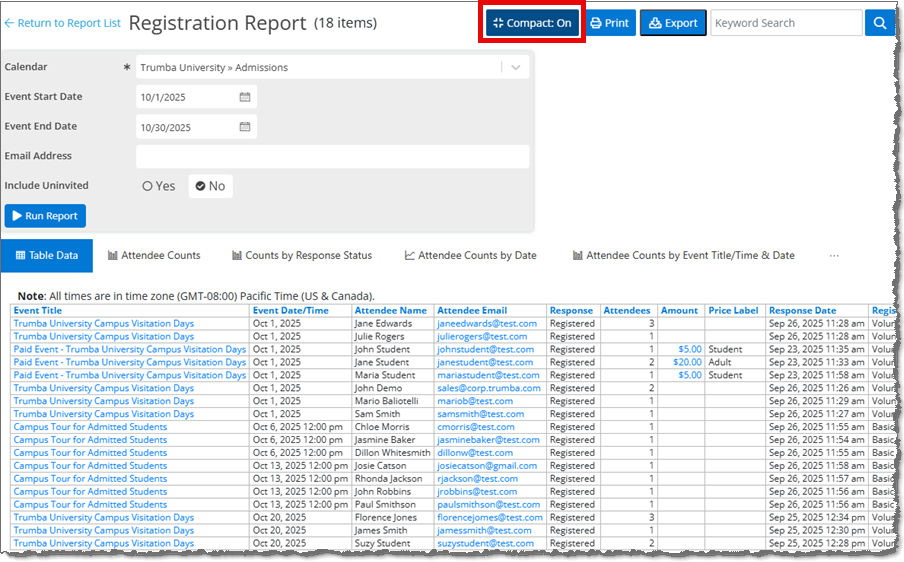Select the Table Data tab
904x562 pixels.
click(46, 256)
